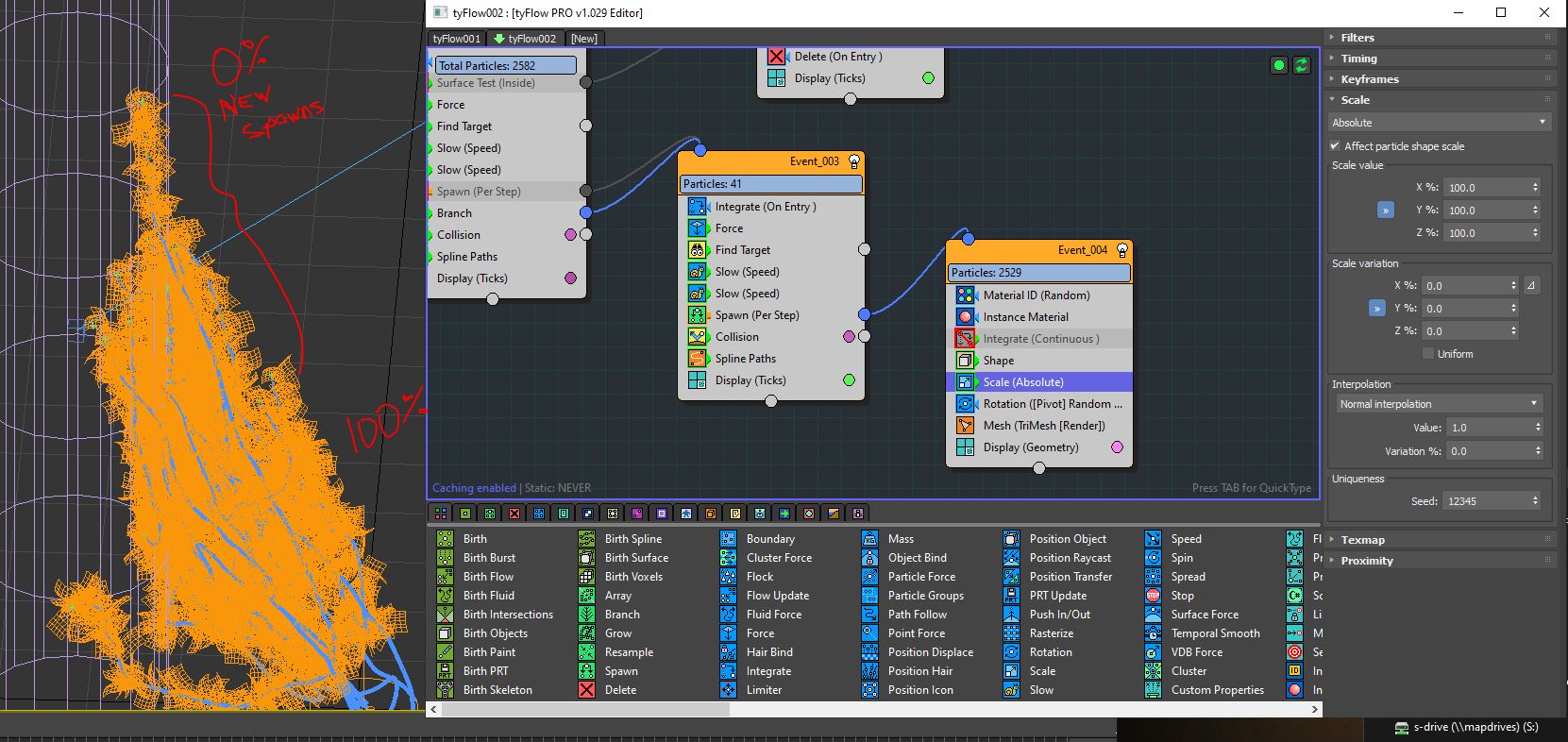The height and width of the screenshot is (742, 1568).
Task: Select the Birth operator icon in depot
Action: [x=445, y=539]
